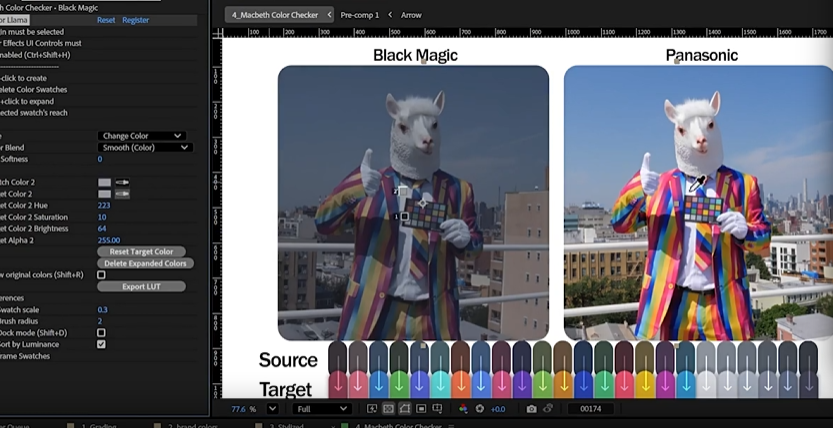Click the Swatch scale value 0.3
833x428 pixels.
tap(102, 310)
